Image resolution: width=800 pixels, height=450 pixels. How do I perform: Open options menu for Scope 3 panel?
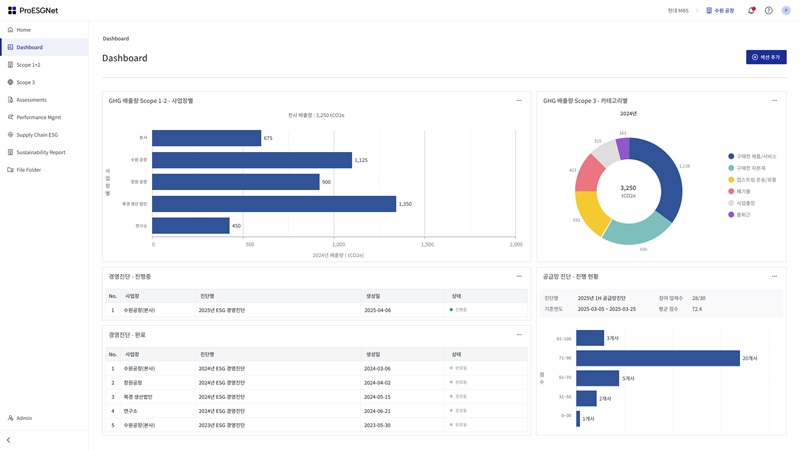[x=774, y=101]
